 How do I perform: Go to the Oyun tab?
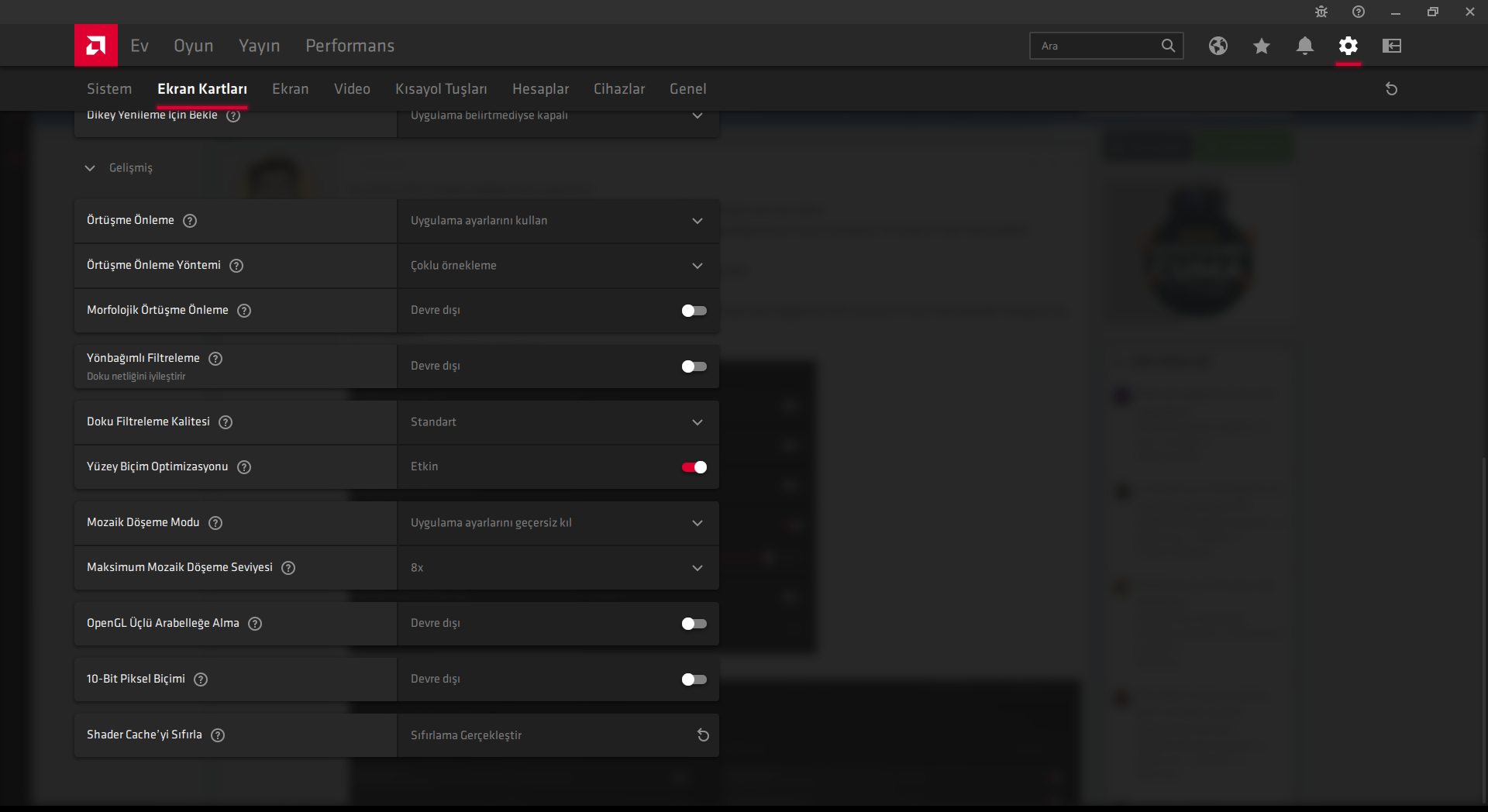194,46
